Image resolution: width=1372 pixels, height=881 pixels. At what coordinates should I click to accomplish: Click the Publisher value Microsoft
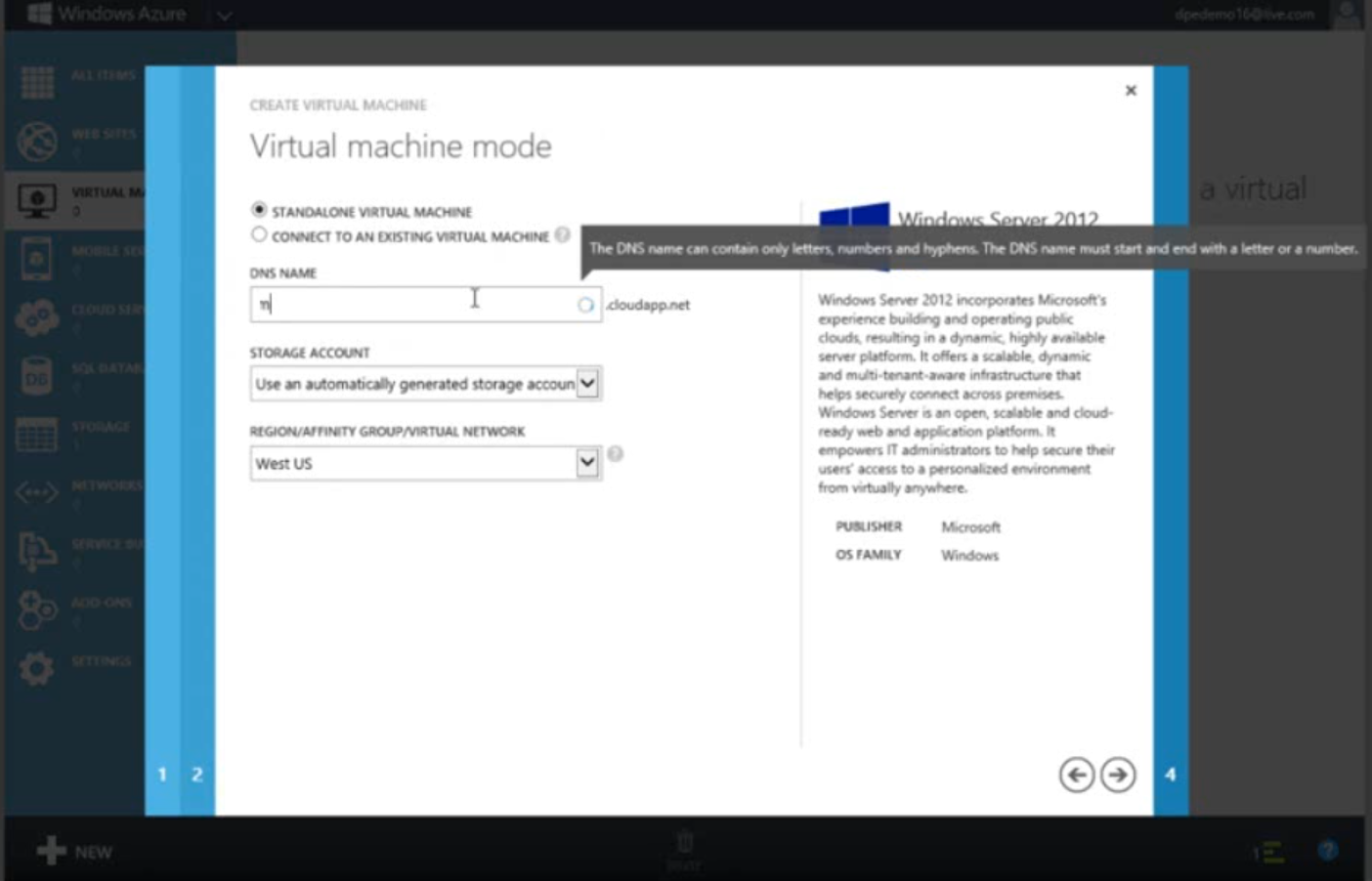970,526
